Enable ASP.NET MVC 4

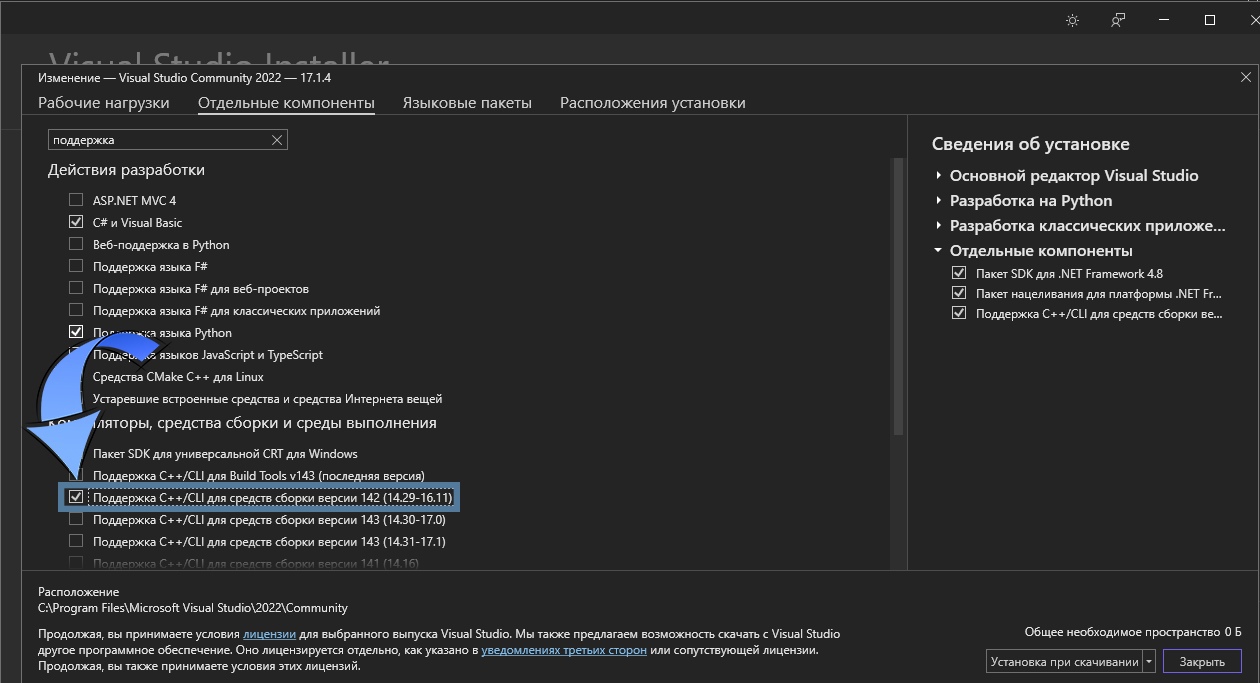coord(76,199)
